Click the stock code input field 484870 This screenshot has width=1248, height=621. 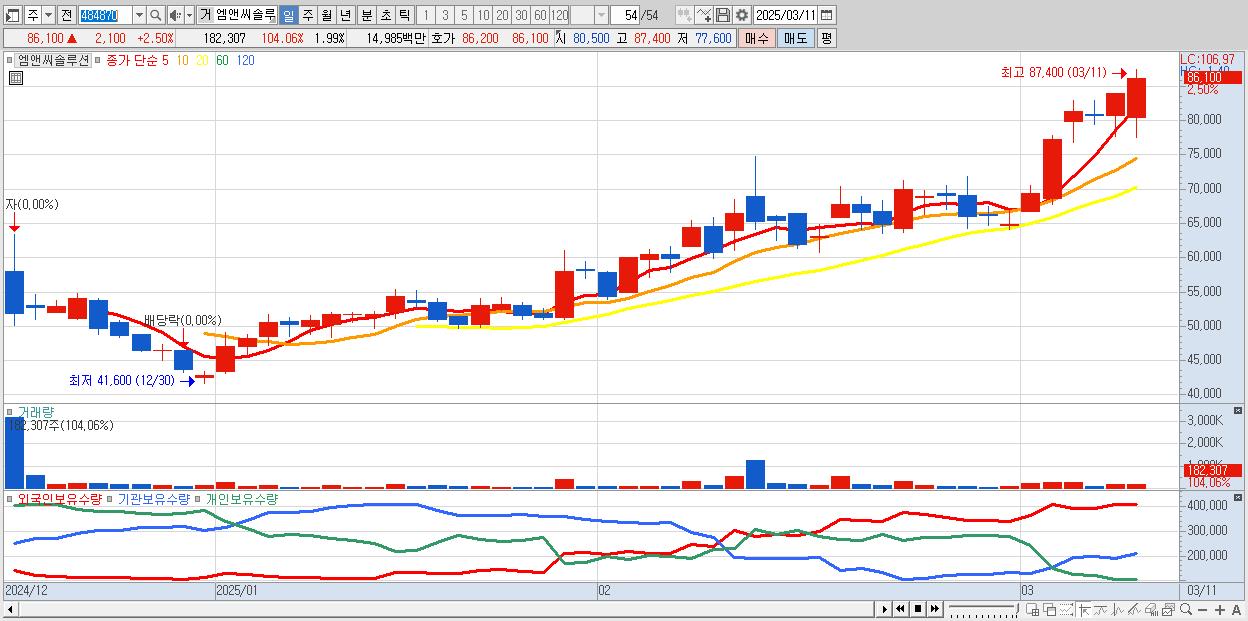coord(105,15)
